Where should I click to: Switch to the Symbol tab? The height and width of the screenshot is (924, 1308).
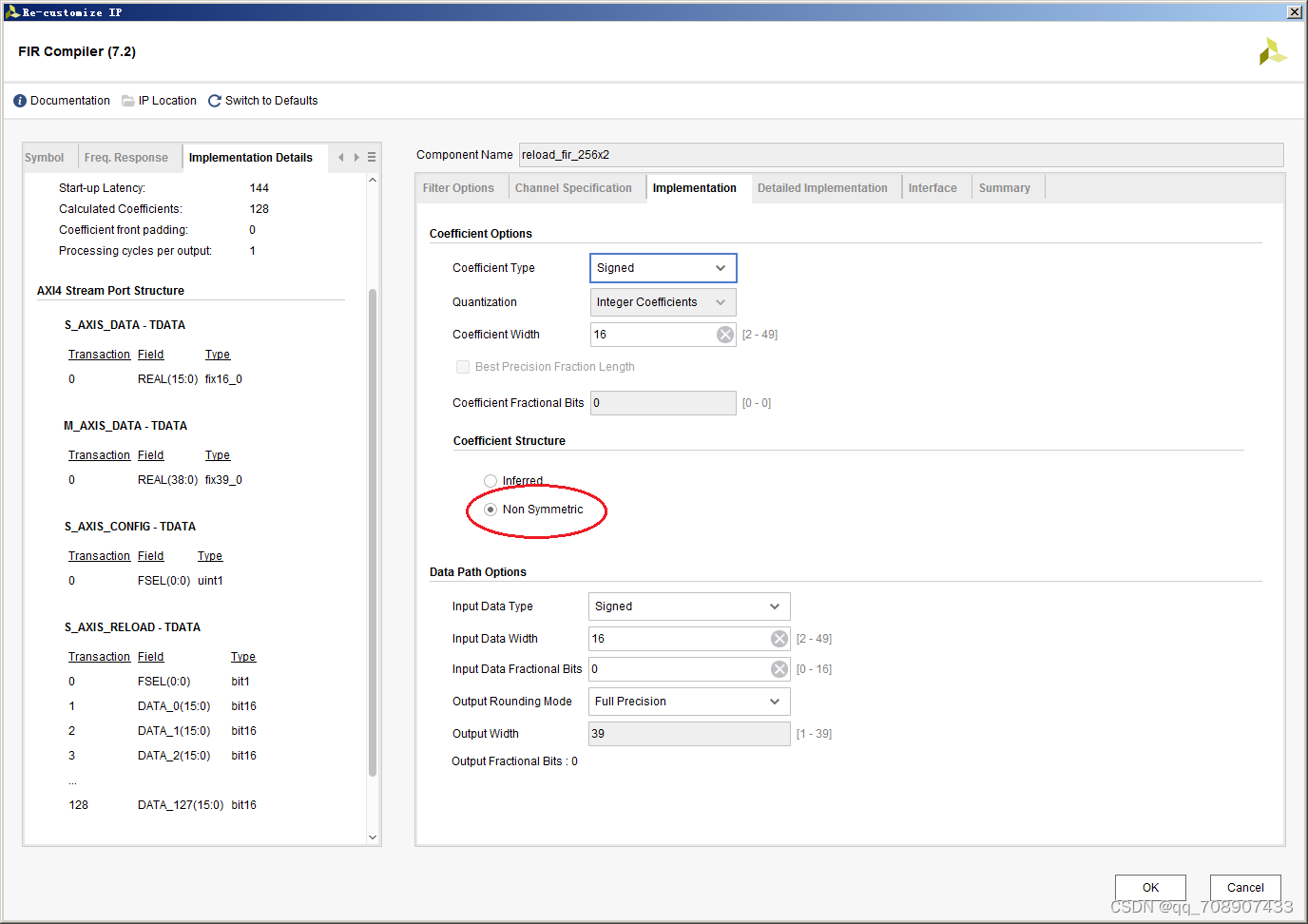pos(45,158)
